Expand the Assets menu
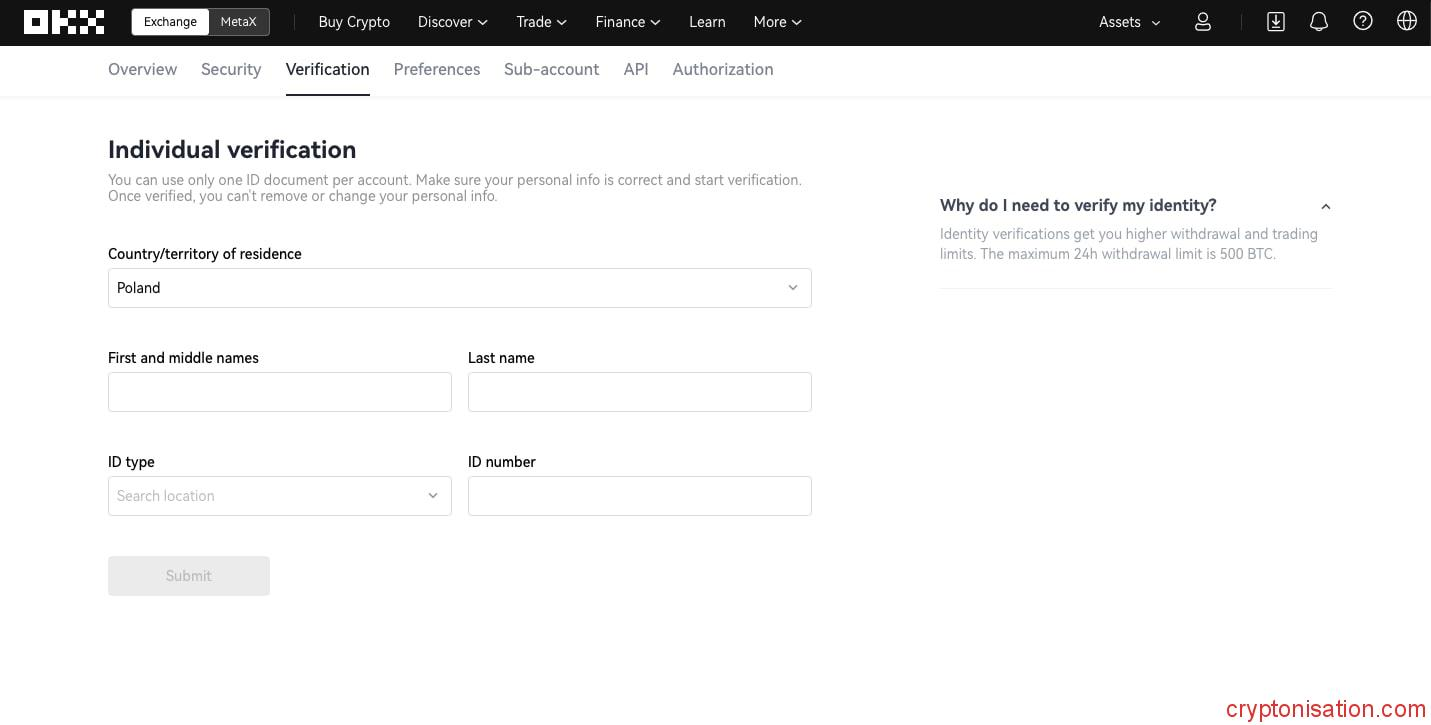 pos(1129,22)
